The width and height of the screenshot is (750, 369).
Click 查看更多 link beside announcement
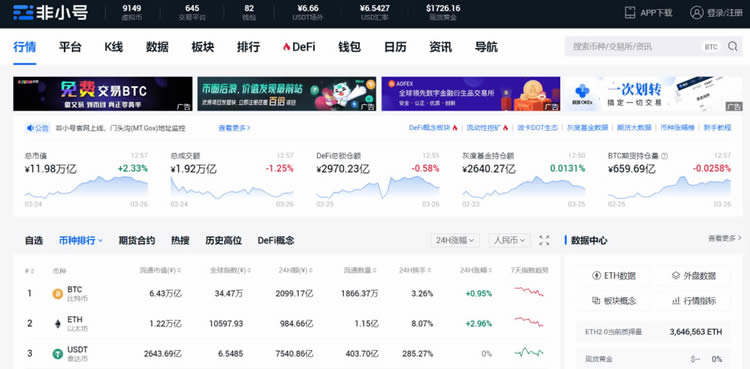point(234,128)
